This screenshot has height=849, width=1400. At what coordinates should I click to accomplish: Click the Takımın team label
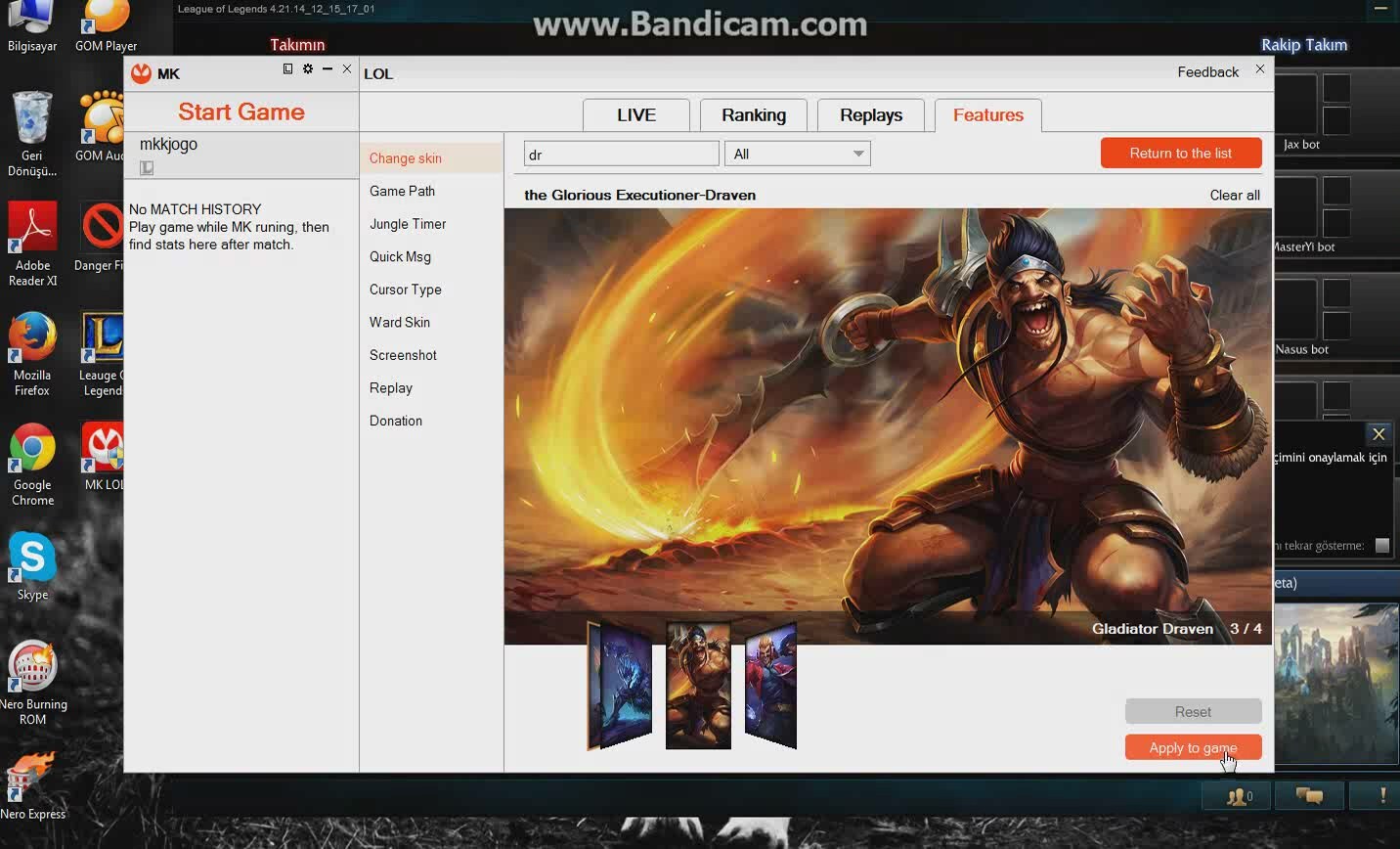[x=297, y=45]
